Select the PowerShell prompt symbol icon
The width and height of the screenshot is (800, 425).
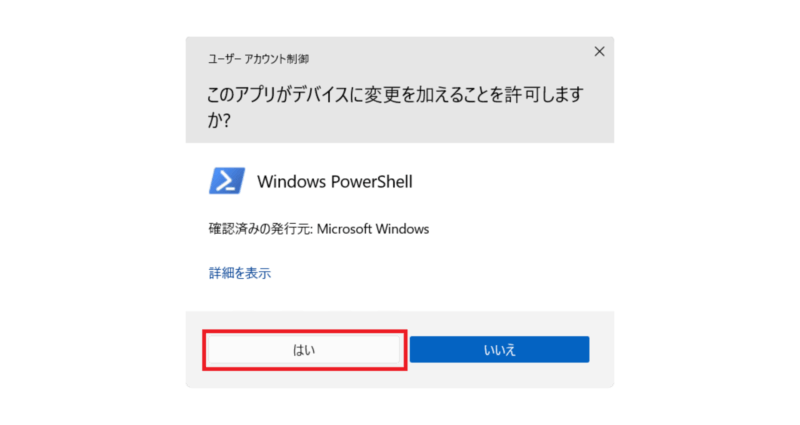[x=227, y=181]
